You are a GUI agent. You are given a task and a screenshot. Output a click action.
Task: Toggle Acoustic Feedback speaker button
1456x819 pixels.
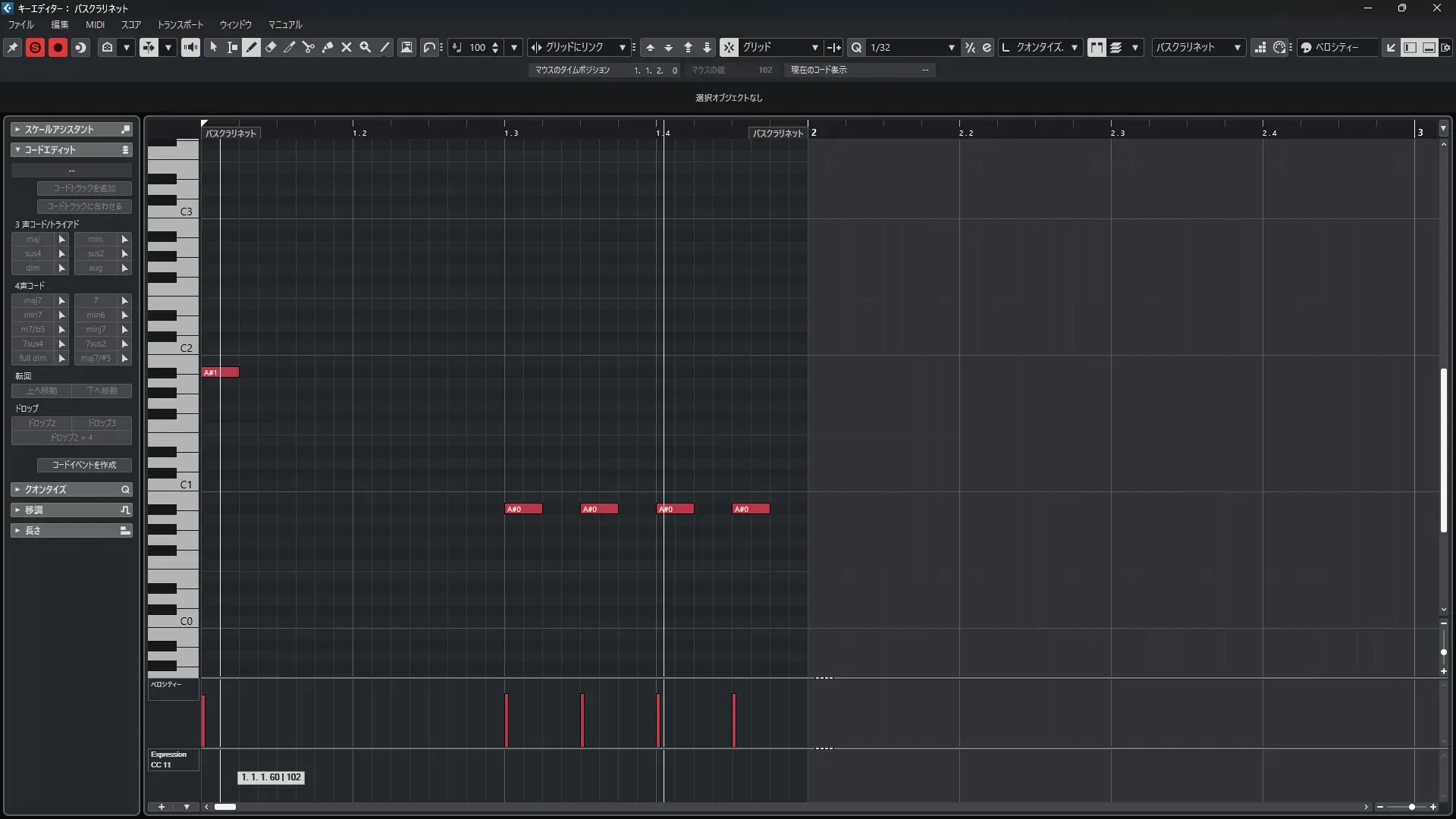tap(190, 47)
